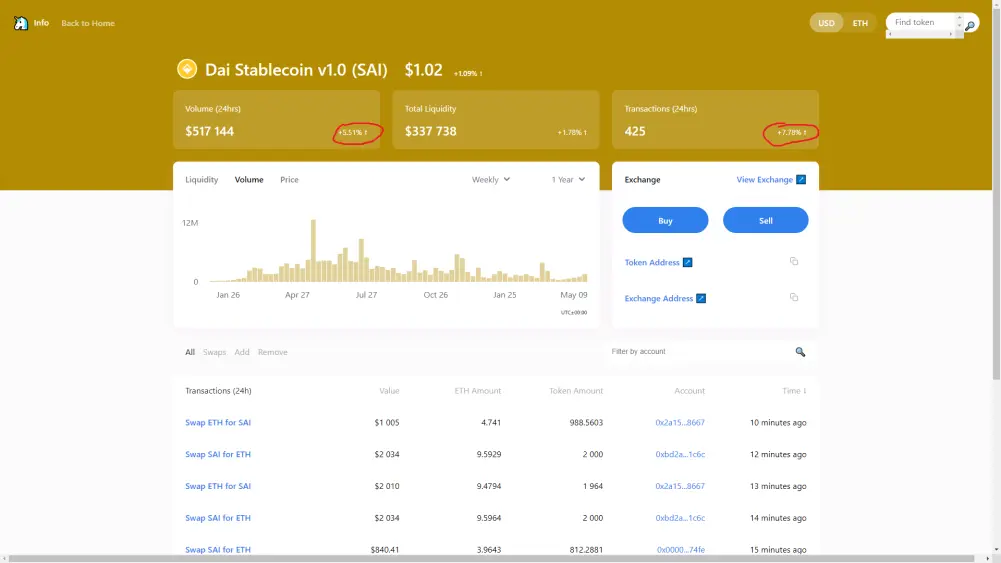Sort transactions by the Time column
1001x563 pixels.
click(794, 391)
